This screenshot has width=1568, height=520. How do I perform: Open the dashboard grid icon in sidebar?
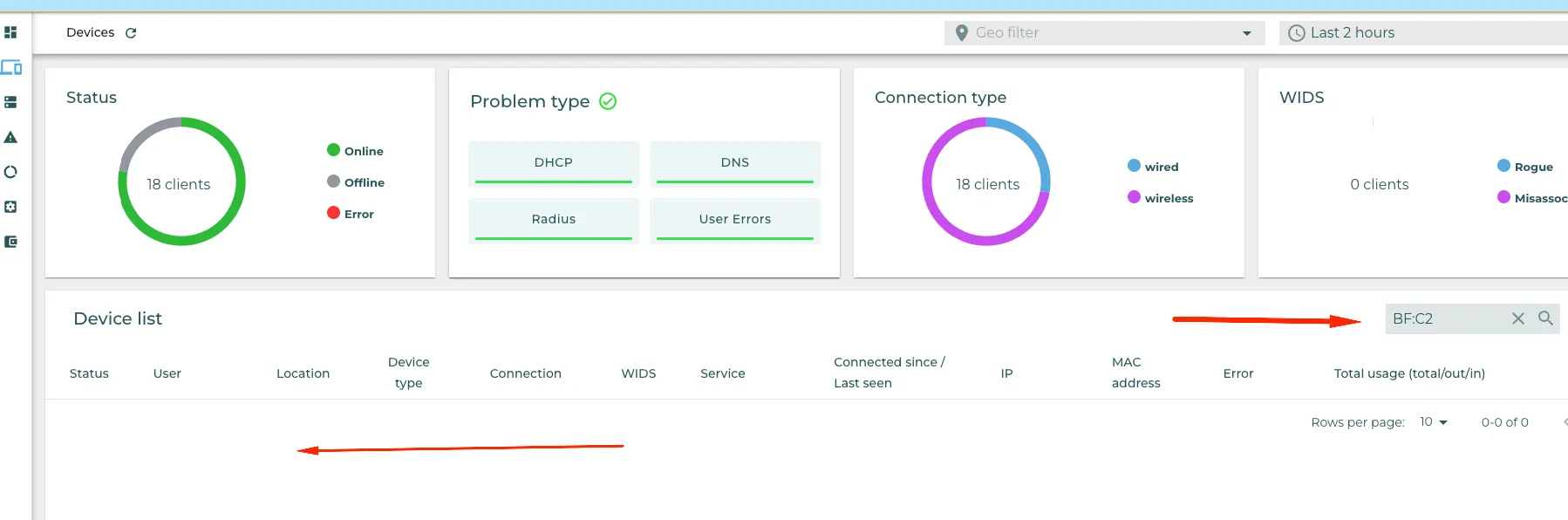coord(10,32)
